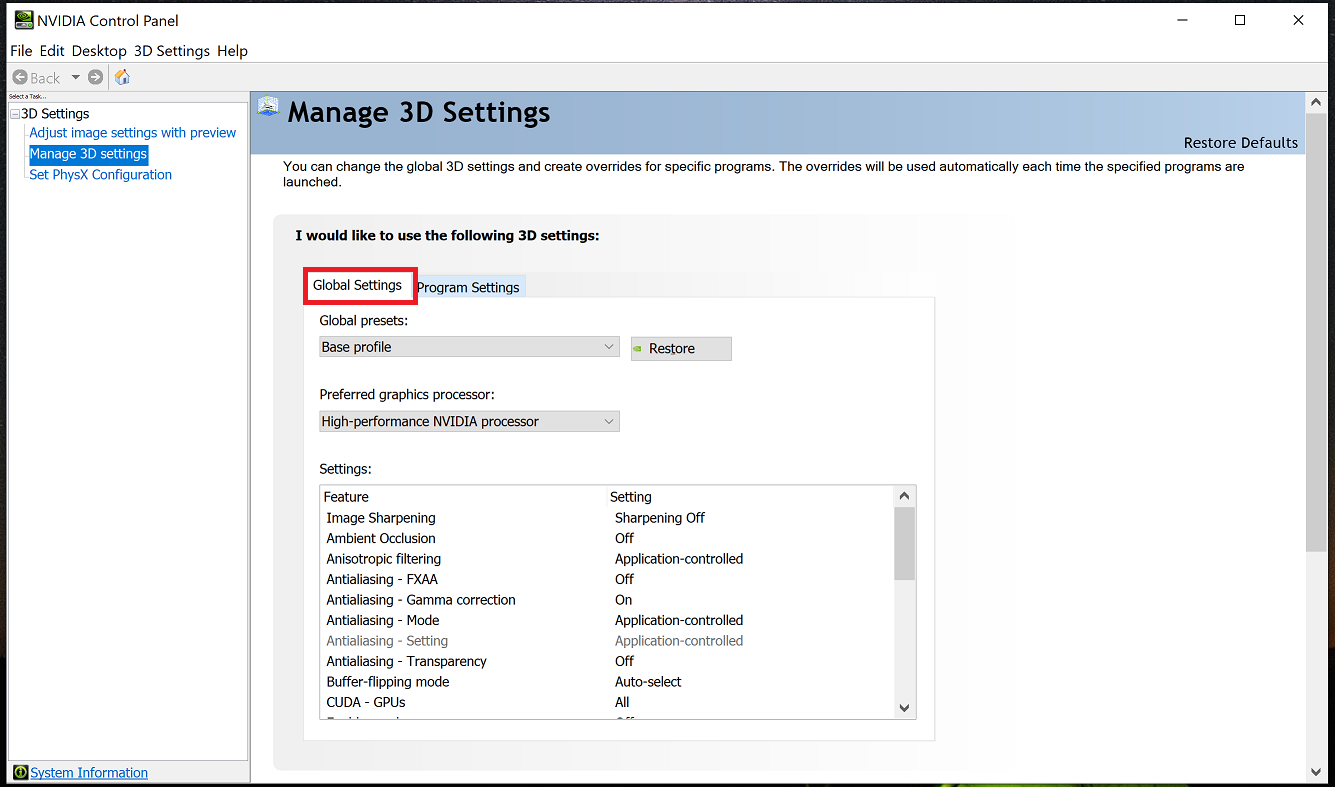Click the Manage 3D Settings header icon
This screenshot has width=1335, height=787.
[x=268, y=108]
